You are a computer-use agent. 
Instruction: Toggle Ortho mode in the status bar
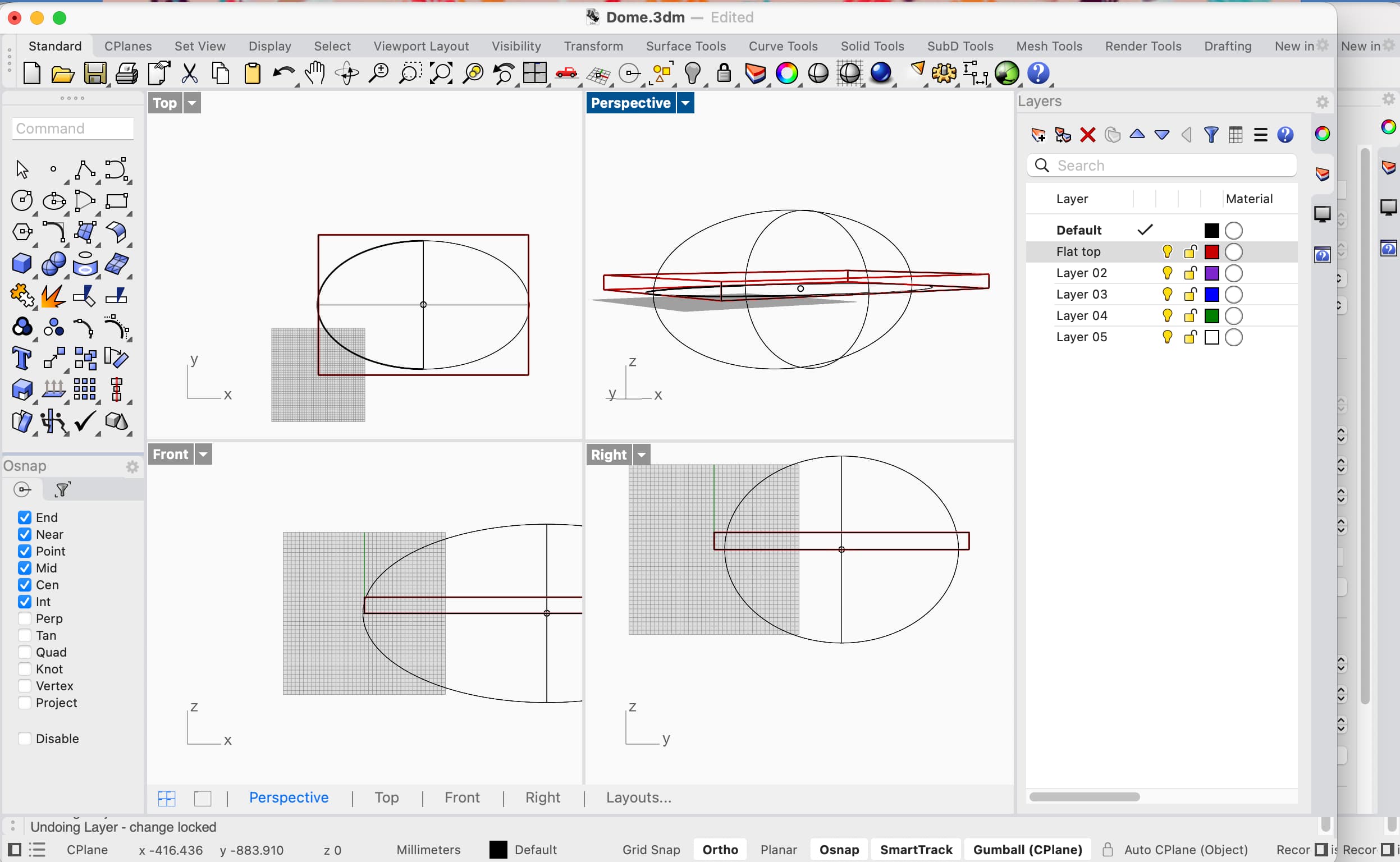[x=720, y=849]
